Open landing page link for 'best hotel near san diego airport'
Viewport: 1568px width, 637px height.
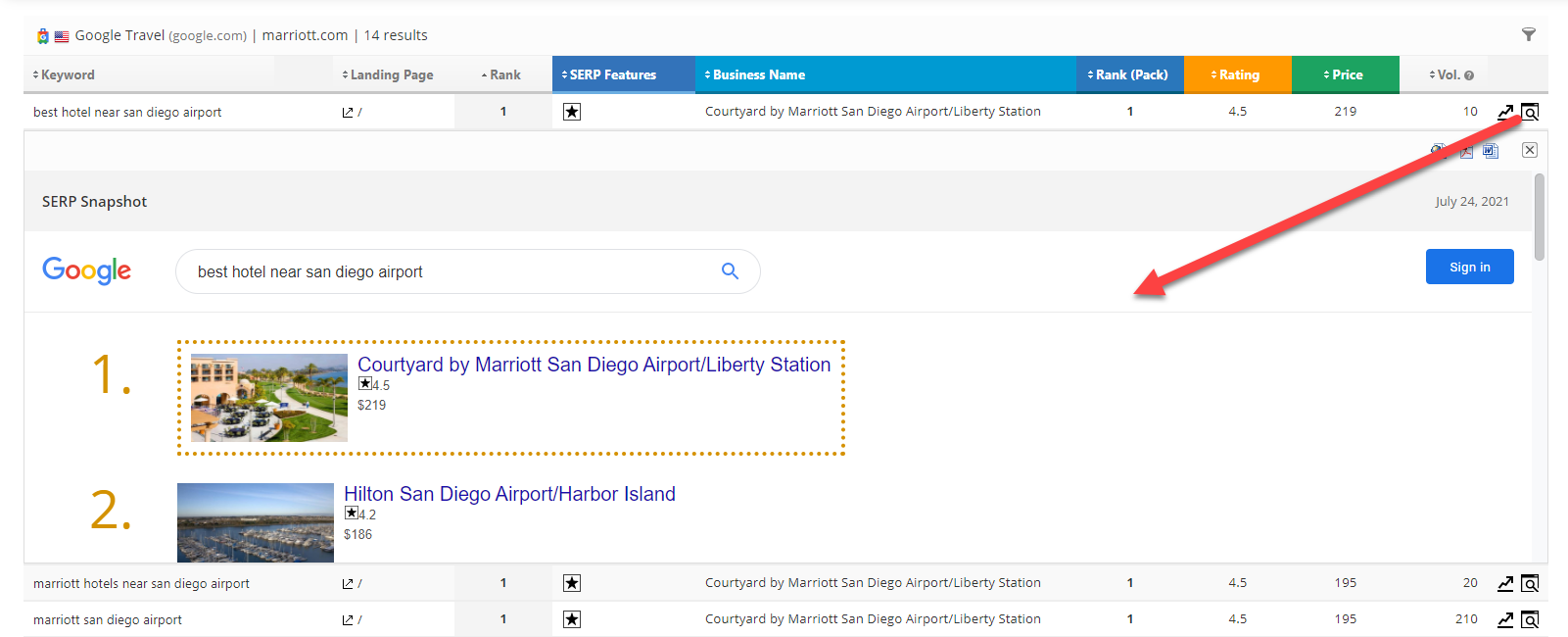[348, 113]
